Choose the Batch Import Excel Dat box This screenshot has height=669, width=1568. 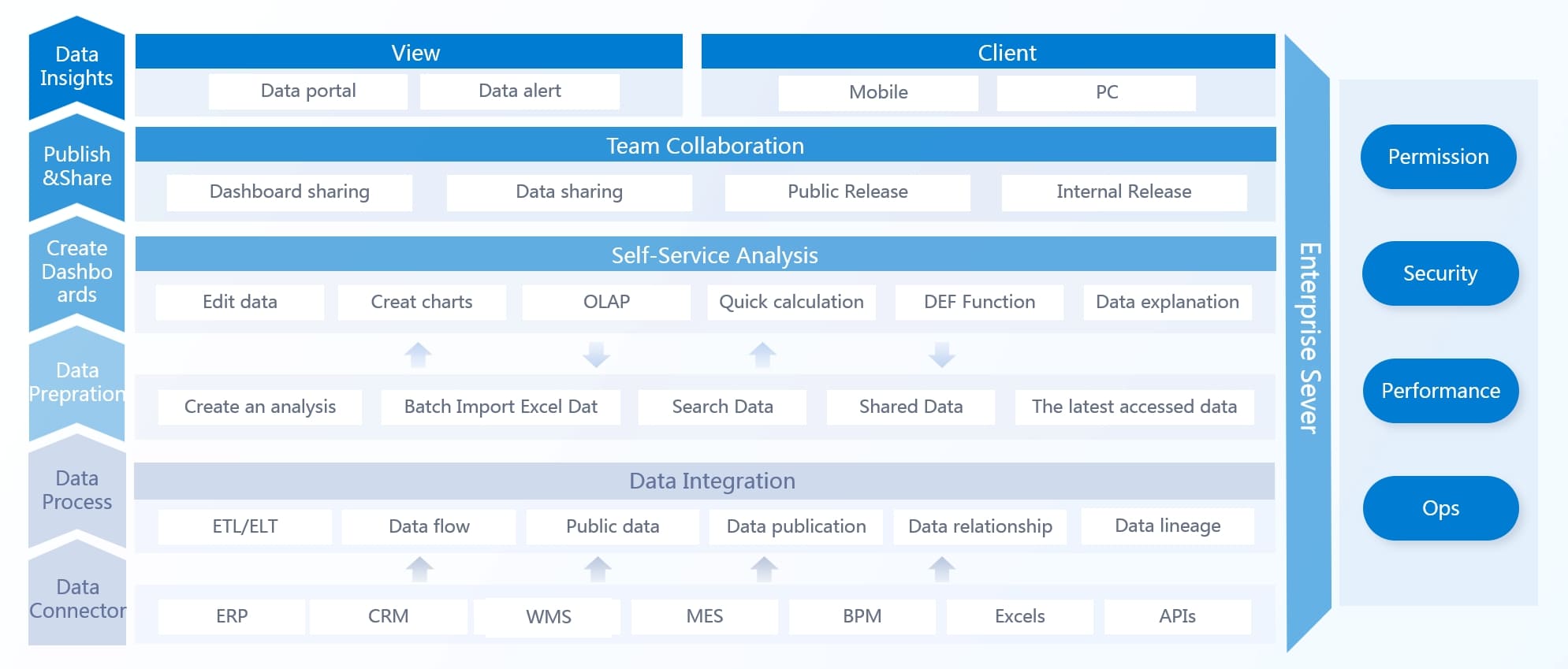[x=501, y=407]
